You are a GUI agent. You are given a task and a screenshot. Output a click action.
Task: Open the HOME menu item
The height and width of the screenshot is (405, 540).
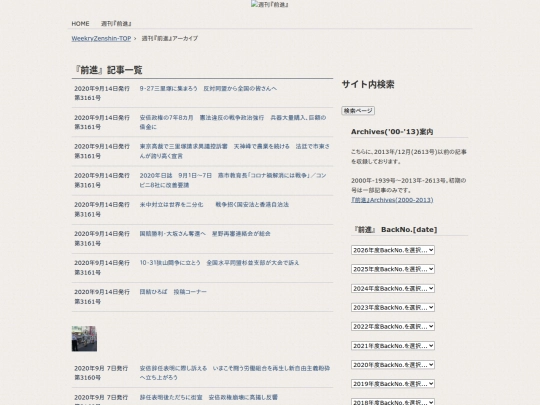coord(80,23)
